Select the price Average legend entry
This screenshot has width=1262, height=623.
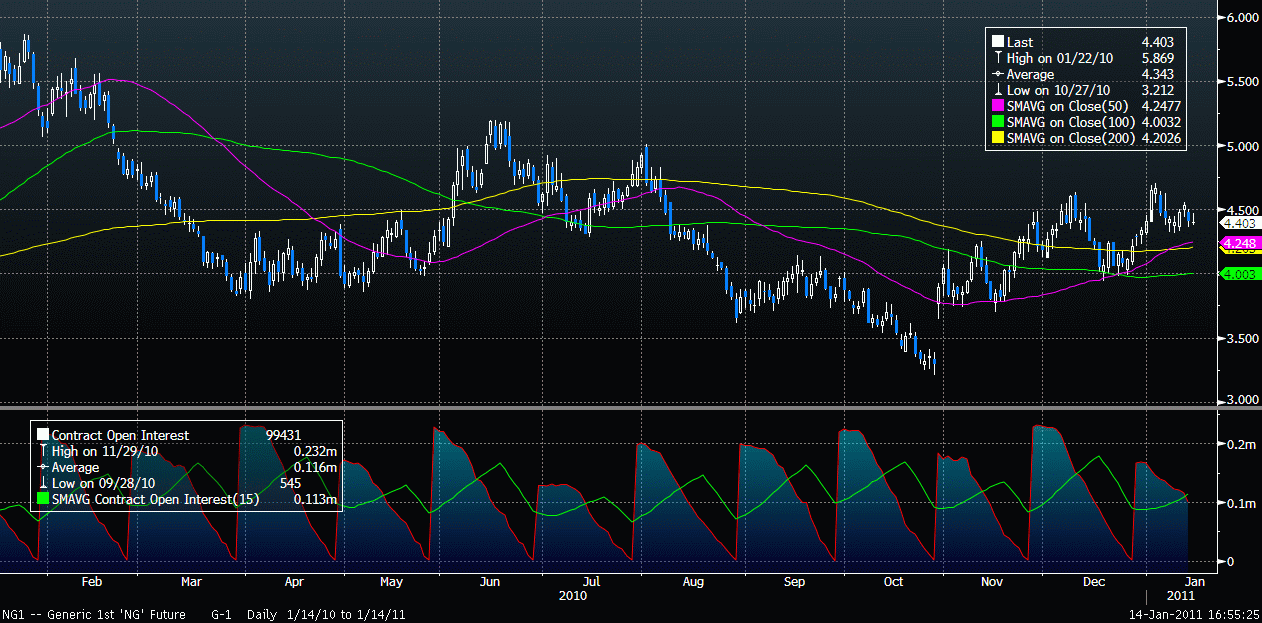(x=1030, y=75)
